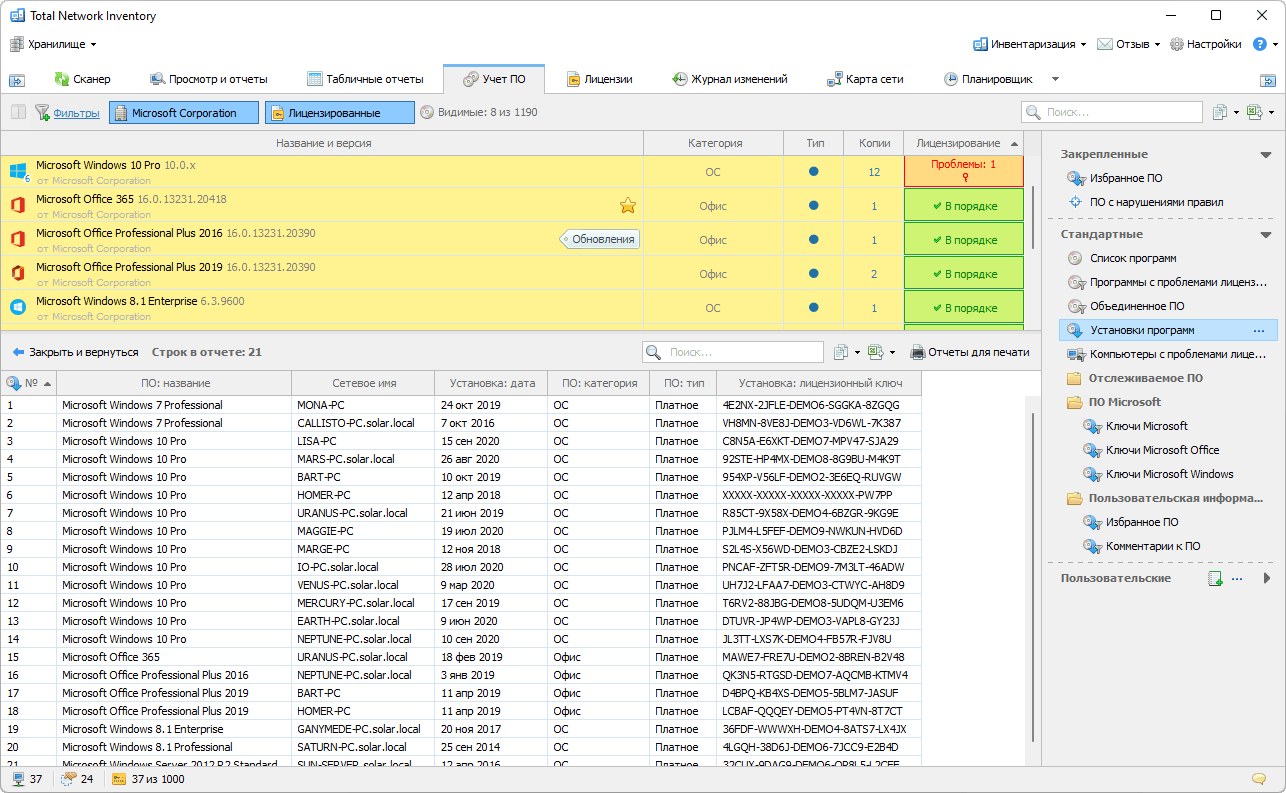
Task: Collapse the Закрепленные section
Action: tap(1266, 155)
